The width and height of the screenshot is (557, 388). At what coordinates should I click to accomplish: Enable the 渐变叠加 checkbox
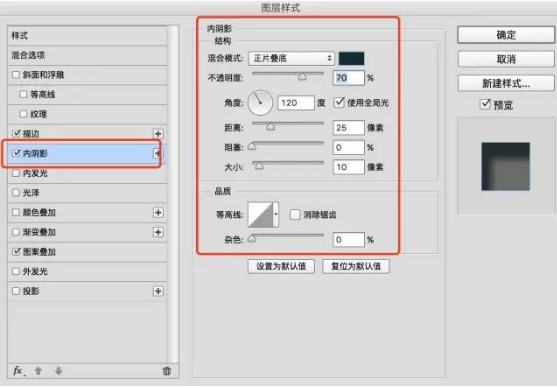click(x=16, y=232)
